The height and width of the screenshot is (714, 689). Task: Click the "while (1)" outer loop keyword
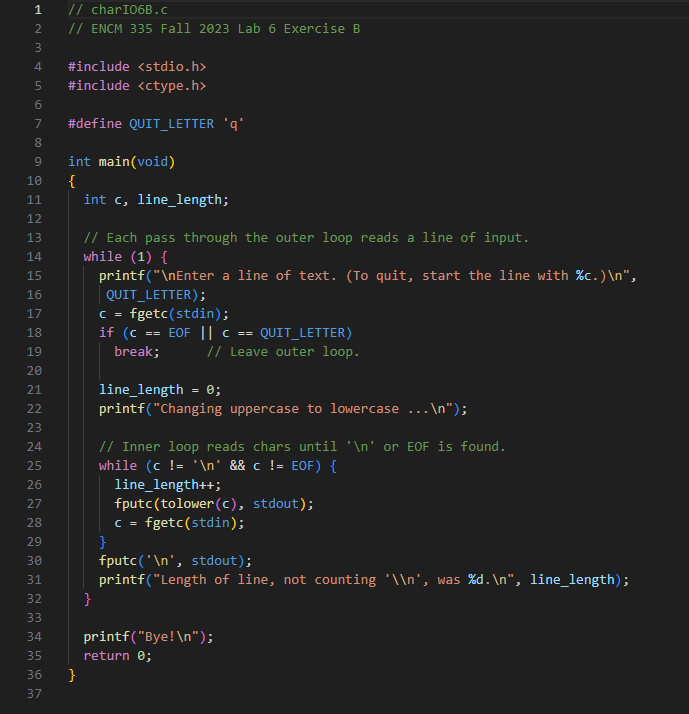103,257
